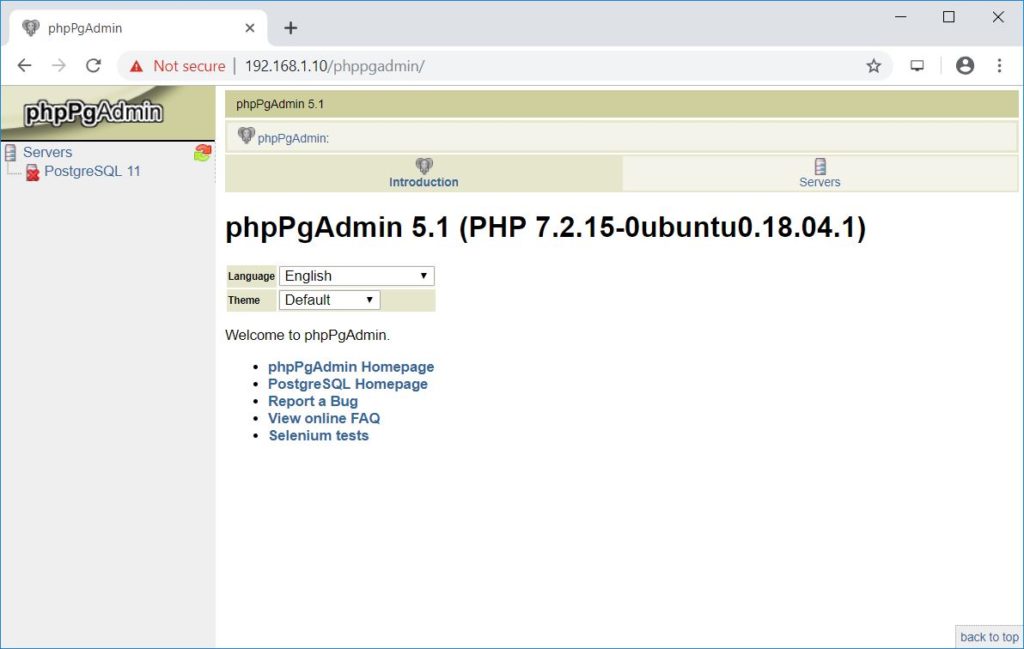The width and height of the screenshot is (1024, 649).
Task: Open the Selenium tests link
Action: tap(319, 435)
